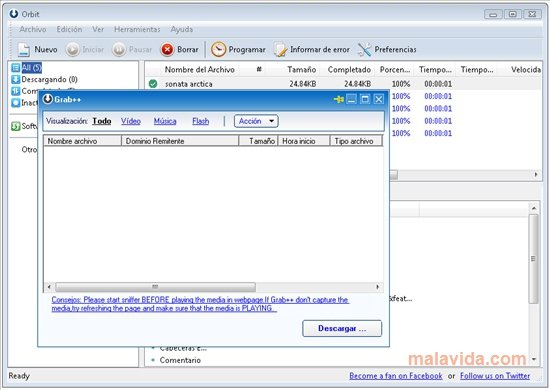This screenshot has width=550, height=390.
Task: Click Grab++ horizontal scrollbar right arrow
Action: point(377,287)
